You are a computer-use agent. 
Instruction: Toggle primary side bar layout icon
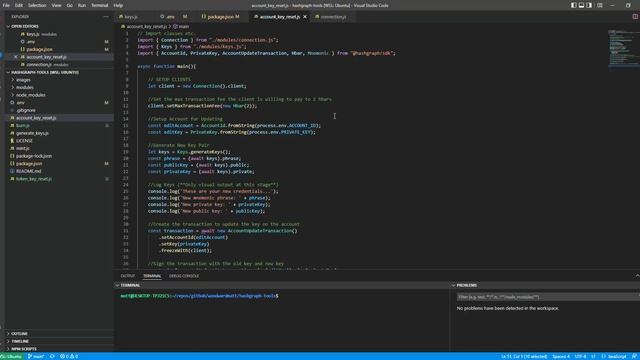(x=573, y=5)
